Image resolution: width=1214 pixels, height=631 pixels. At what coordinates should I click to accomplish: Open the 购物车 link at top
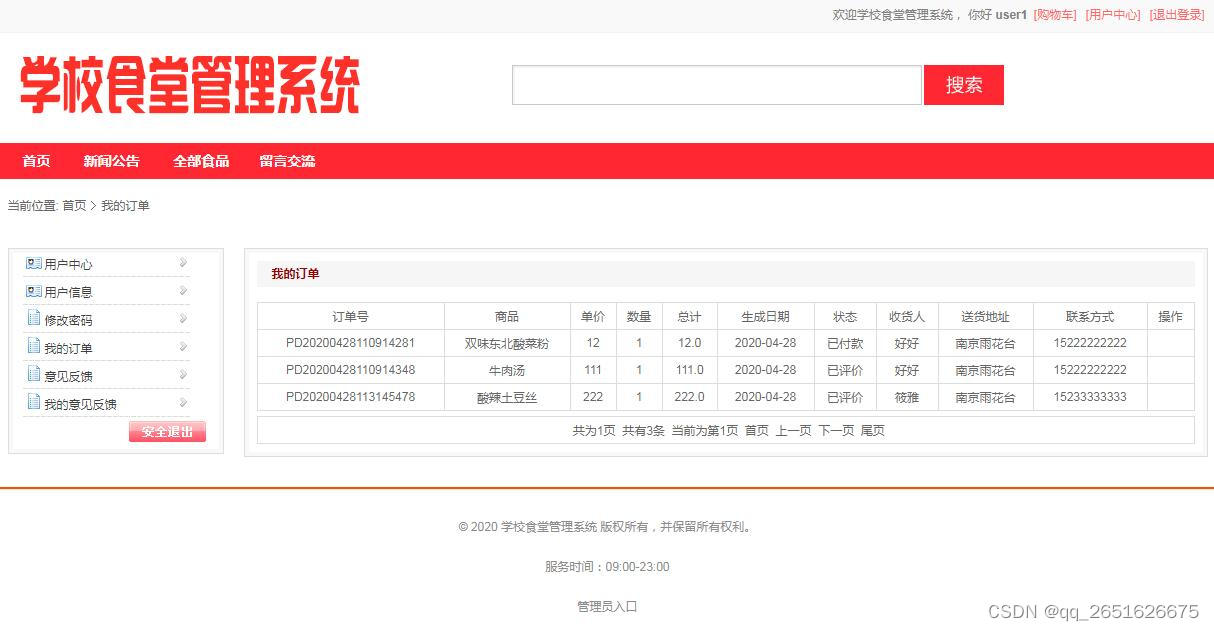tap(1055, 15)
